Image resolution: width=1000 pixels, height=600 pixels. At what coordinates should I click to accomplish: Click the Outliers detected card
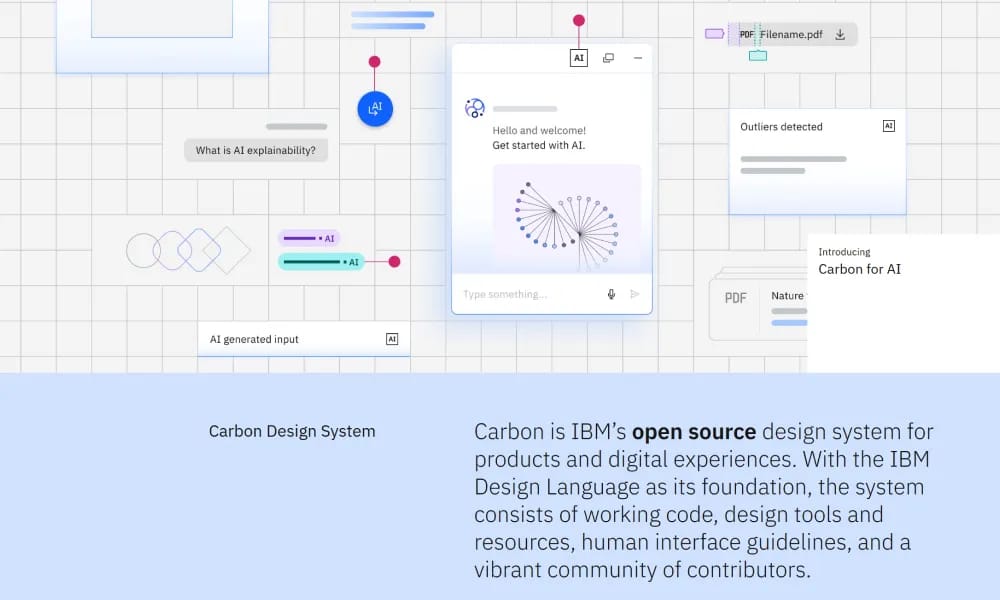point(818,161)
